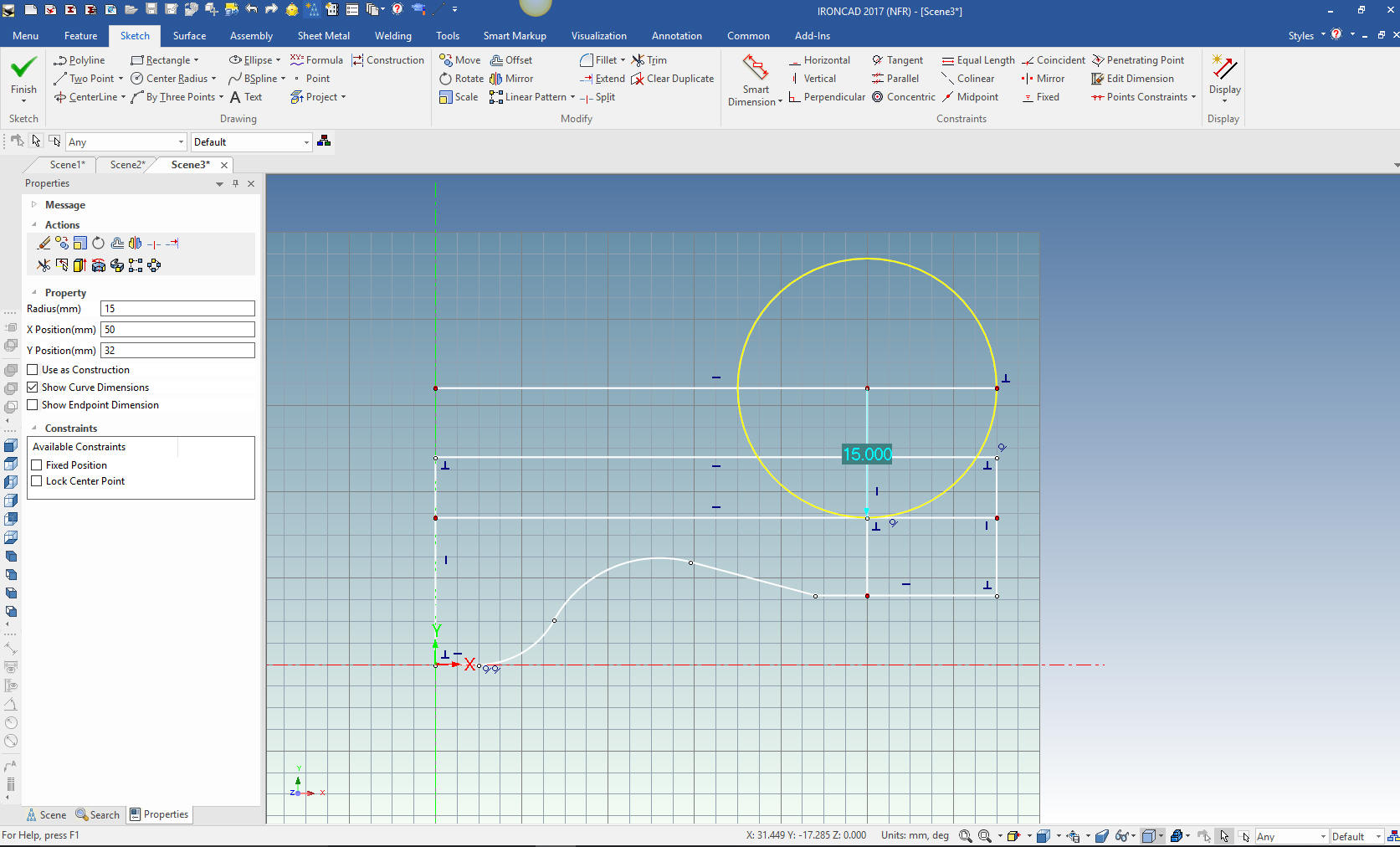
Task: Click the Construction toggle in Drawing group
Action: click(388, 60)
